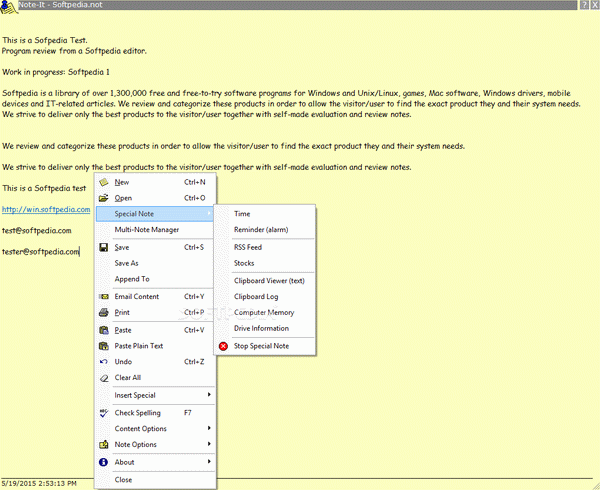Image resolution: width=600 pixels, height=490 pixels.
Task: Click the Print printer icon
Action: coord(104,313)
